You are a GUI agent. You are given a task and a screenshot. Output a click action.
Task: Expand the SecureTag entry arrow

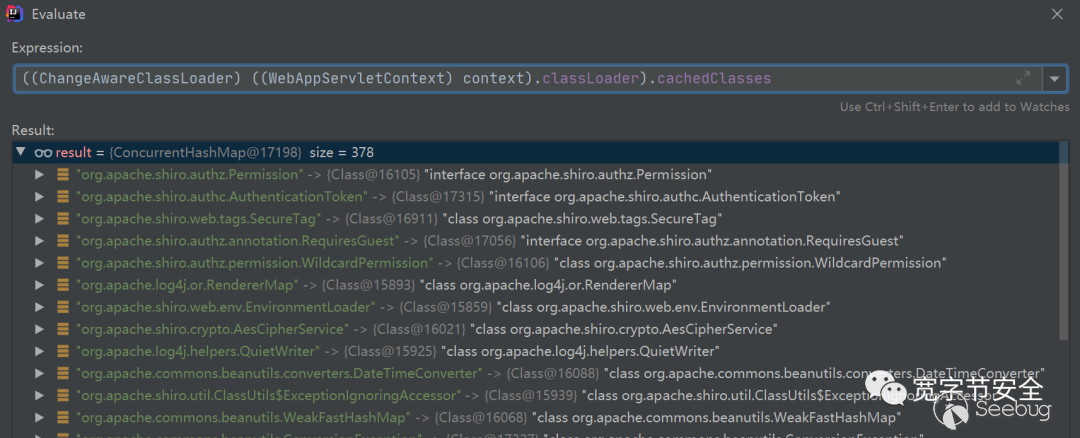point(40,218)
